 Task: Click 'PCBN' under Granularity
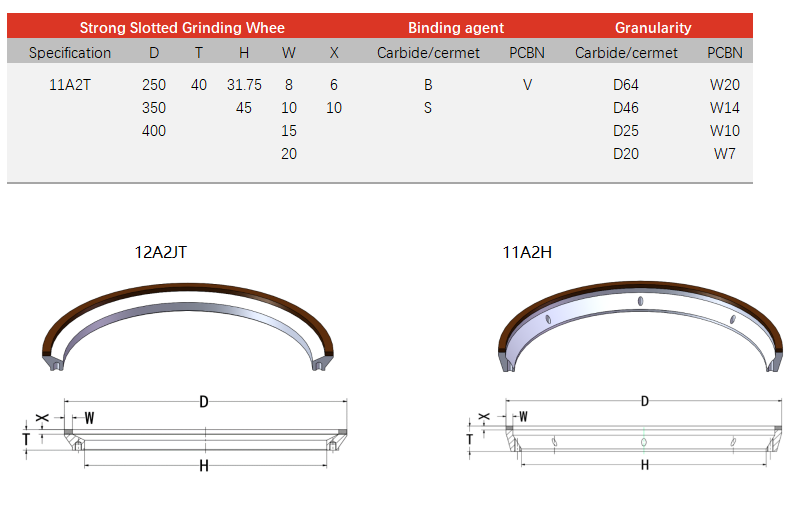pyautogui.click(x=725, y=53)
